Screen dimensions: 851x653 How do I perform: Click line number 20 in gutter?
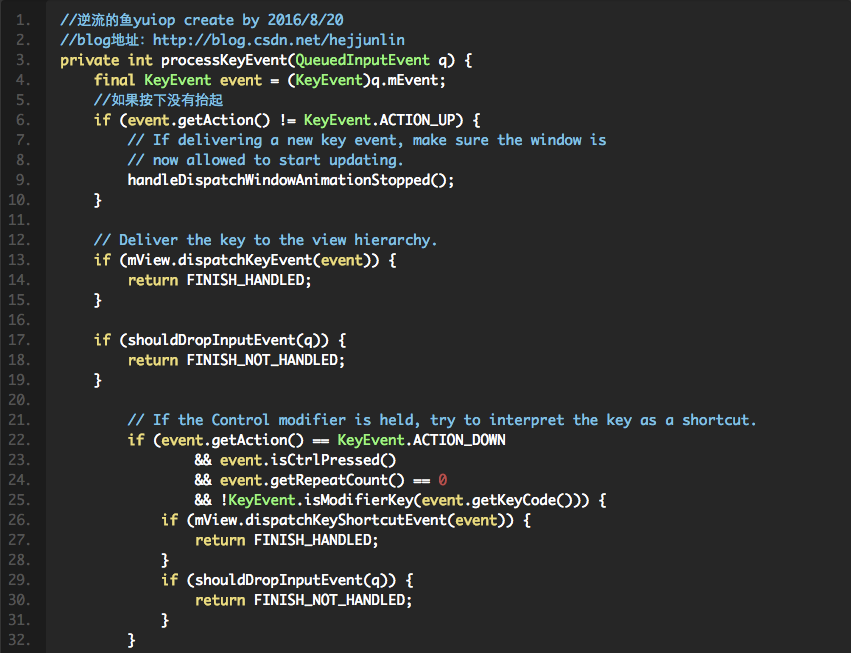(x=19, y=400)
